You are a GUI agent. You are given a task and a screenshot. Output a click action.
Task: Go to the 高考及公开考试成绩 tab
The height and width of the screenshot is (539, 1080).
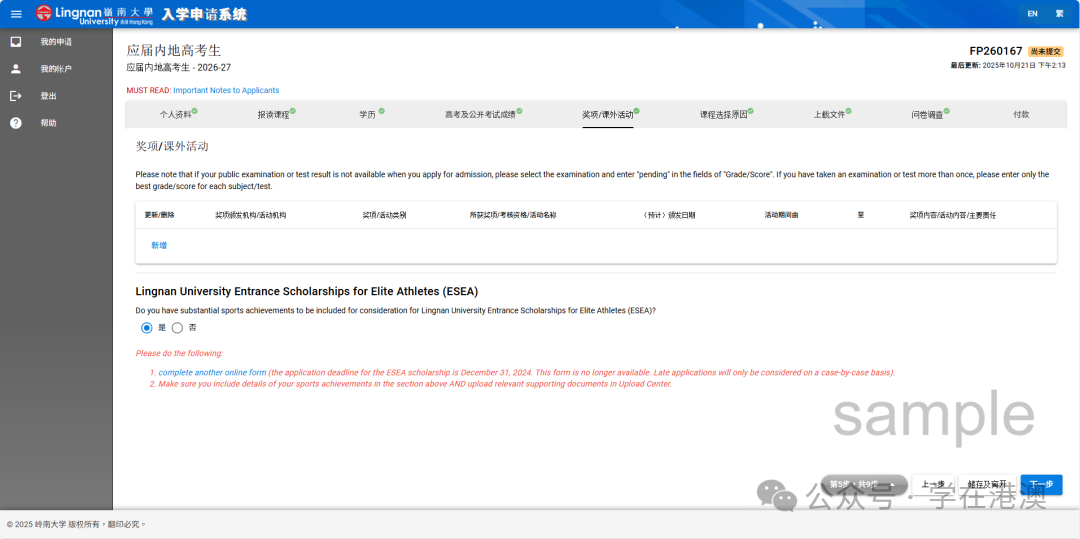click(483, 115)
